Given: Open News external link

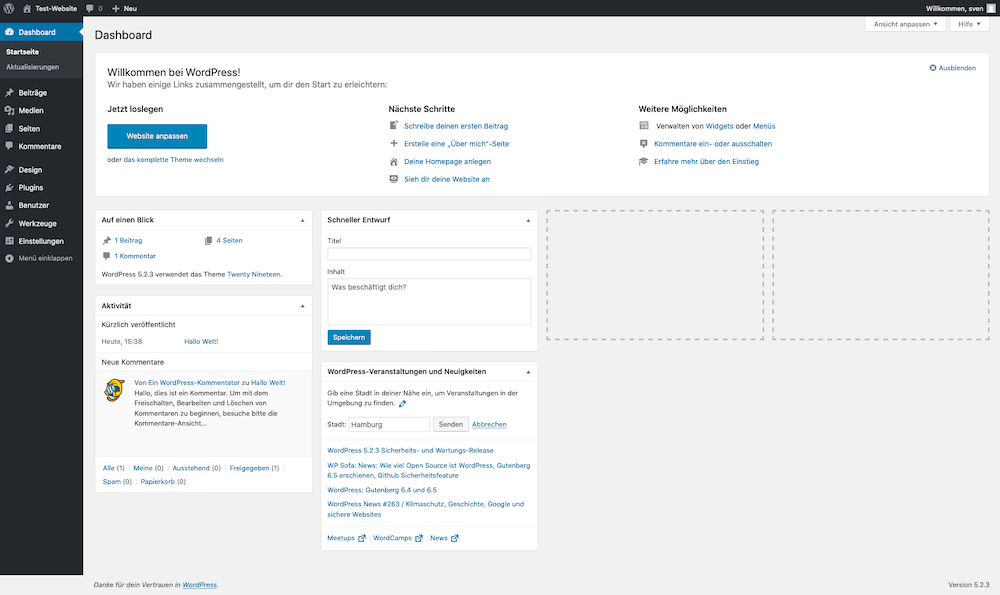Looking at the screenshot, I should (444, 538).
